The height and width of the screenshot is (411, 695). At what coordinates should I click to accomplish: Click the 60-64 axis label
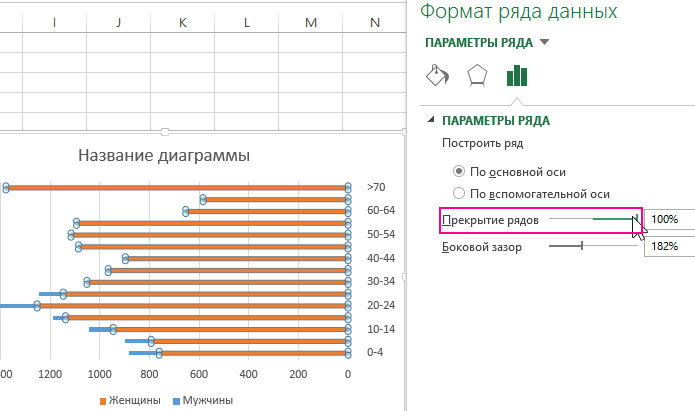point(381,210)
